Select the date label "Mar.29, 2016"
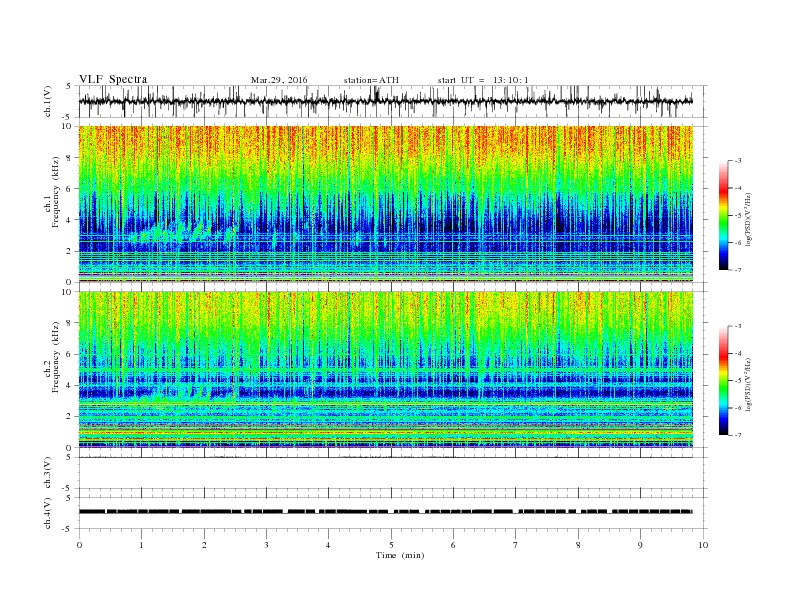The width and height of the screenshot is (792, 612). pos(279,80)
